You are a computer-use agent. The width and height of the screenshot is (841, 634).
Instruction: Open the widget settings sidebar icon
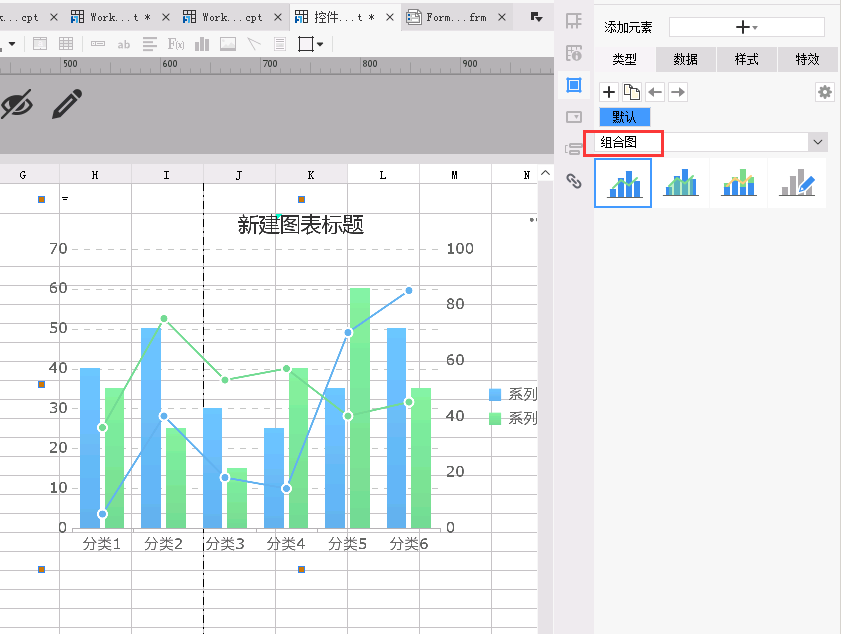pyautogui.click(x=574, y=117)
